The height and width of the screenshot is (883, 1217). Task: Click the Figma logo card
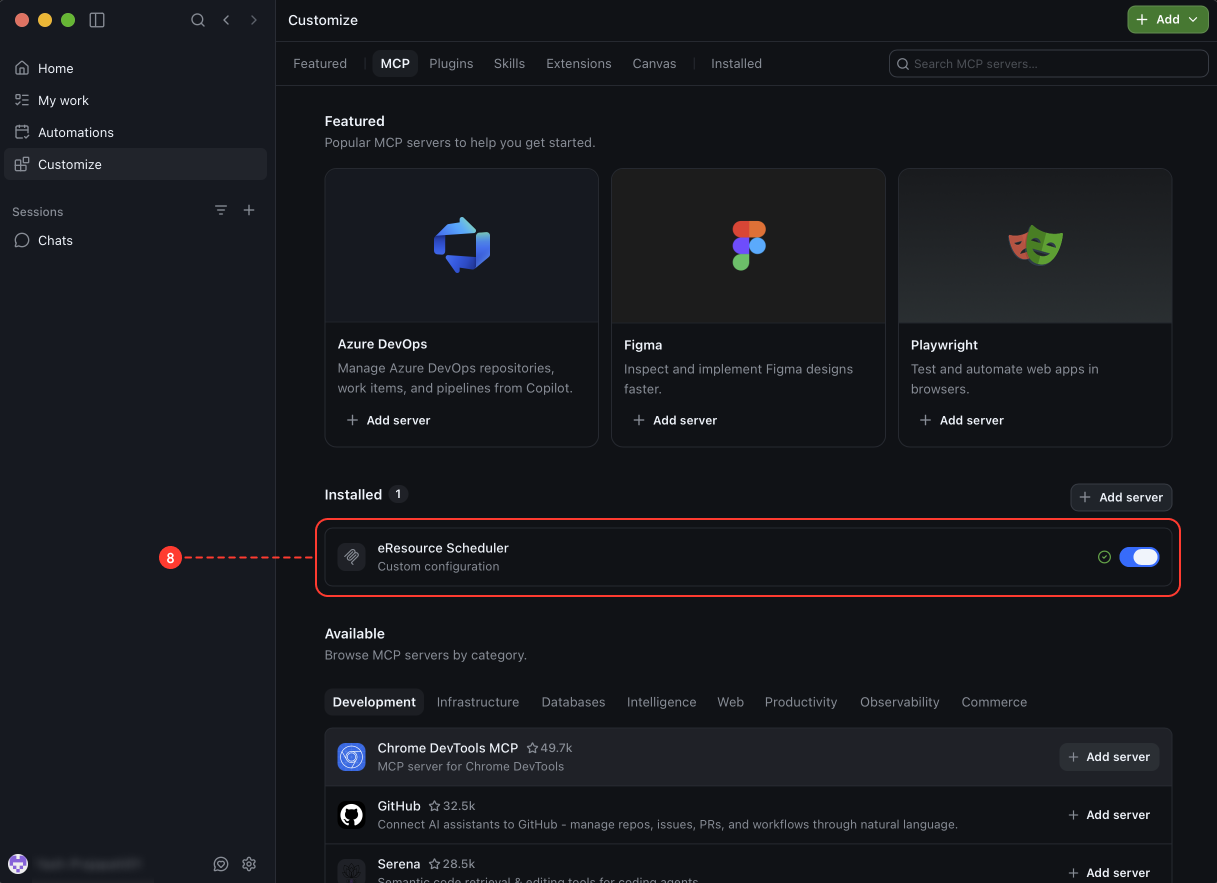pyautogui.click(x=748, y=245)
